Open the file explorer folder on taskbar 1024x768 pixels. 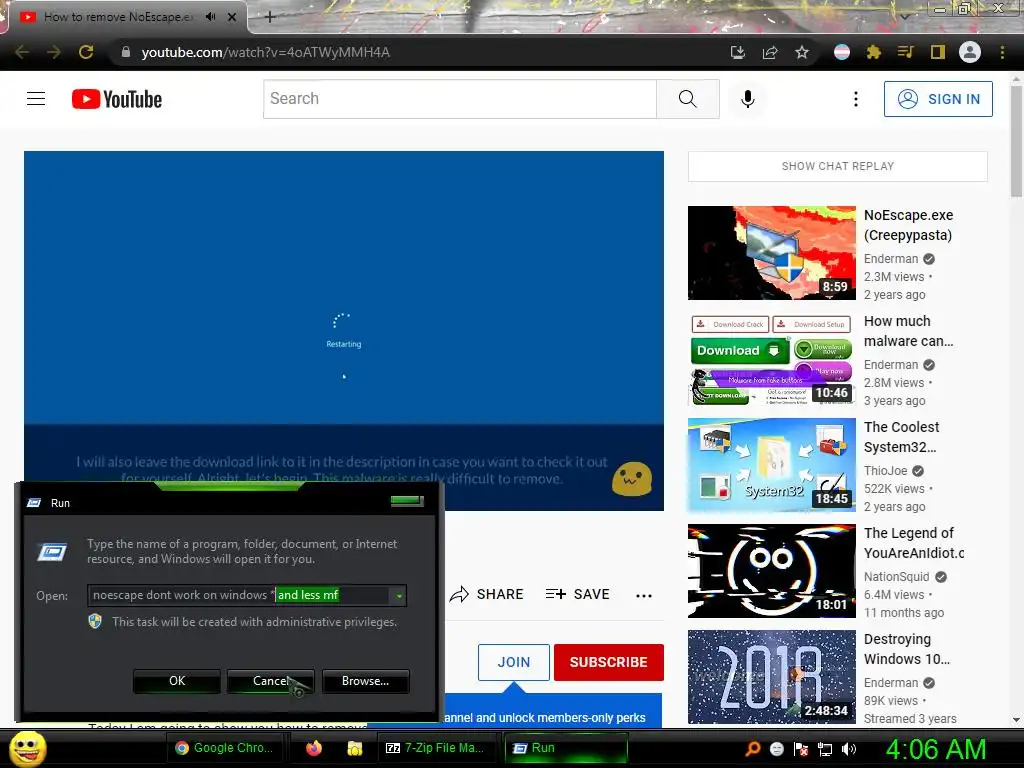click(355, 748)
